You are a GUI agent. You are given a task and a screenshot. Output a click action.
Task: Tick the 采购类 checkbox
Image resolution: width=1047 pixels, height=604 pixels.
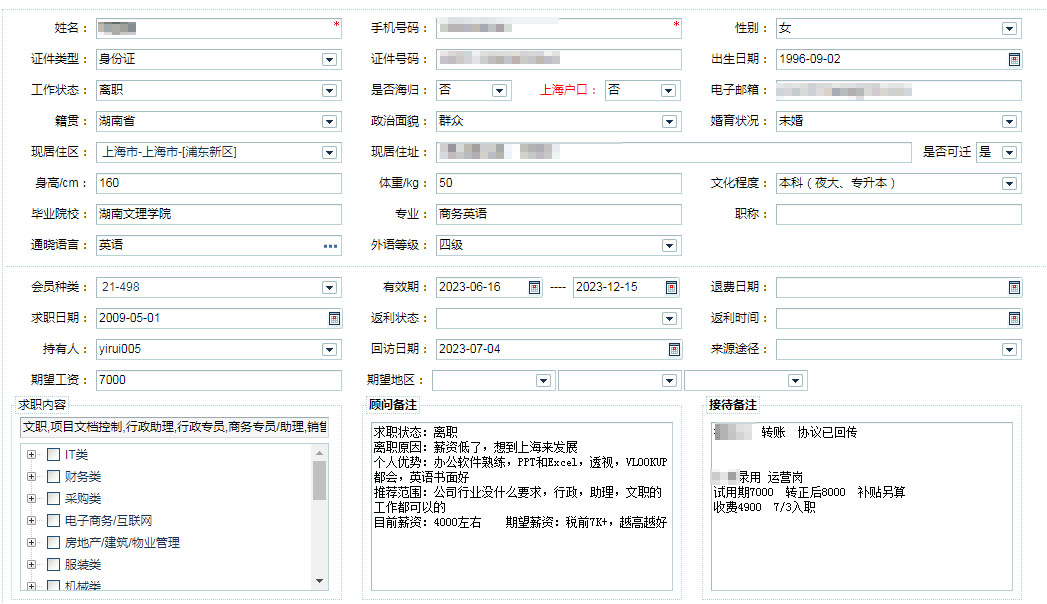[x=53, y=499]
